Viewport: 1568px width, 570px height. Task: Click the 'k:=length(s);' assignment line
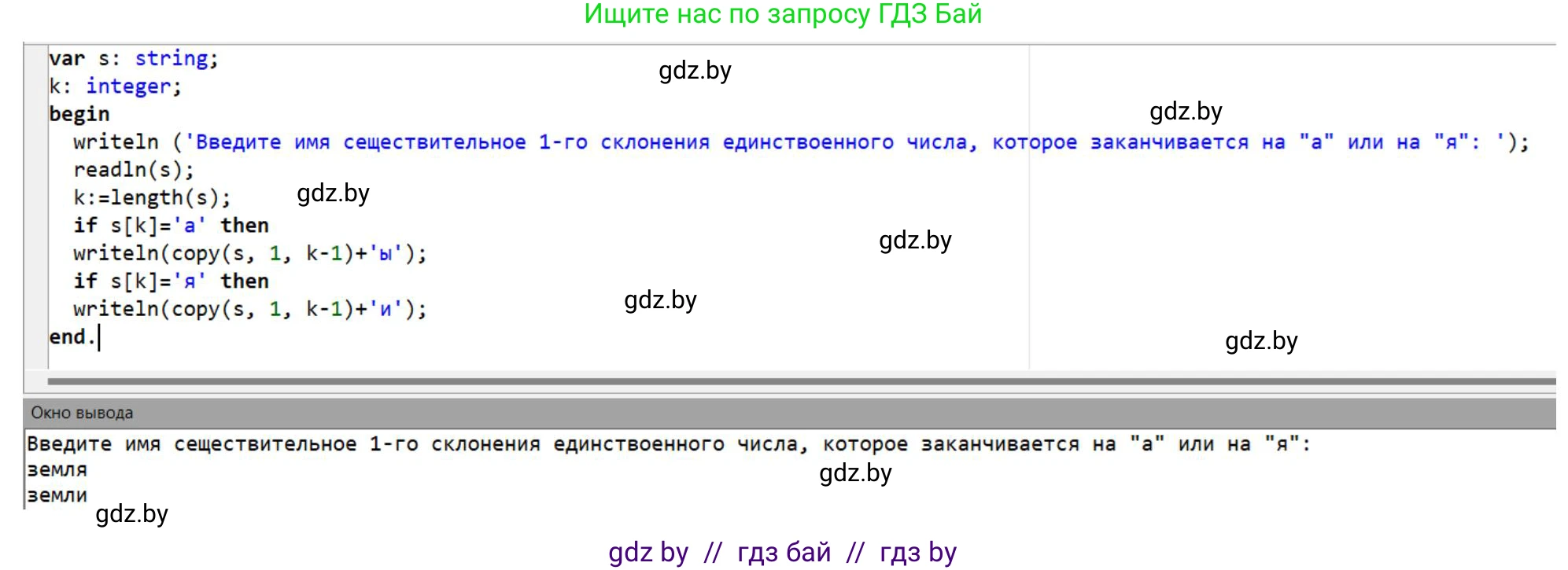coord(152,197)
